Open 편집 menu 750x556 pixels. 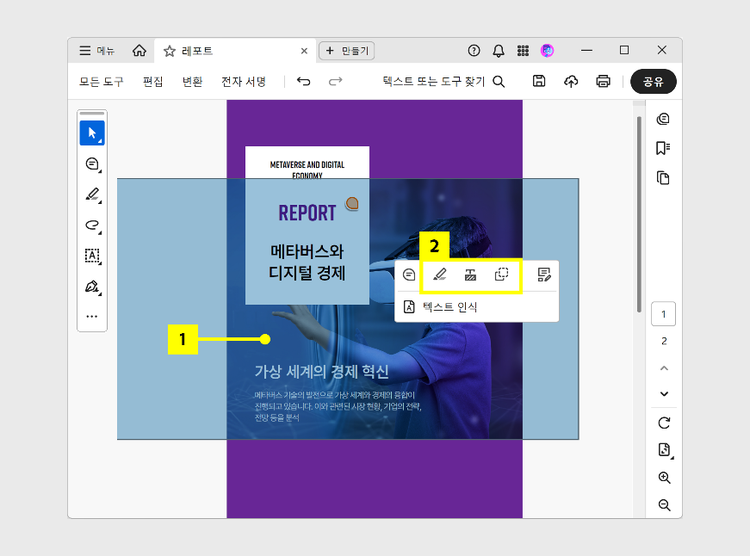(x=153, y=81)
